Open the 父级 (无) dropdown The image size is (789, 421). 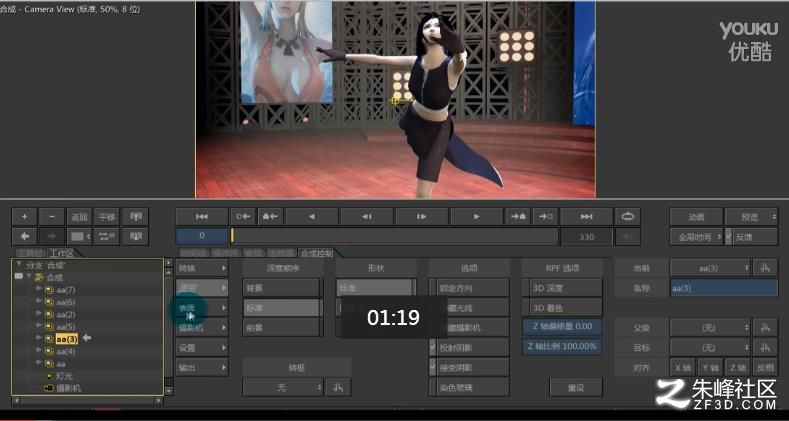coord(711,328)
